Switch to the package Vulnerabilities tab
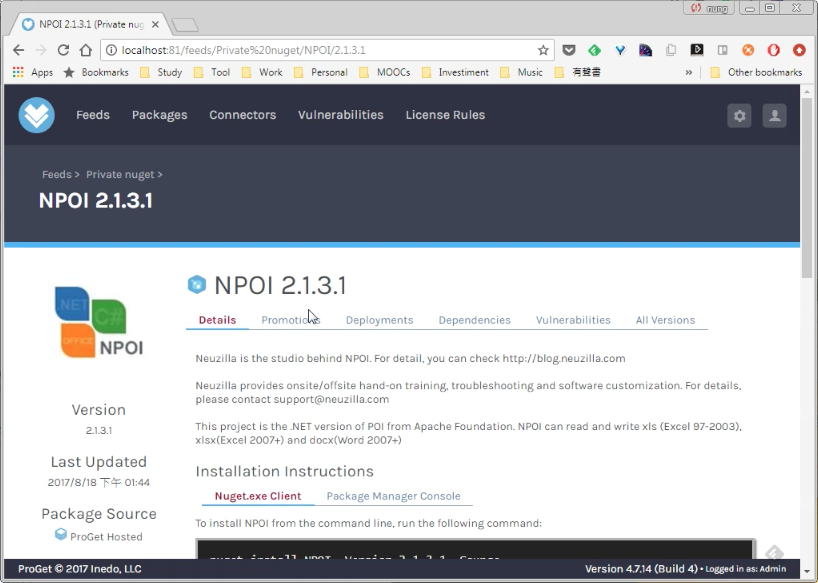 coord(573,320)
